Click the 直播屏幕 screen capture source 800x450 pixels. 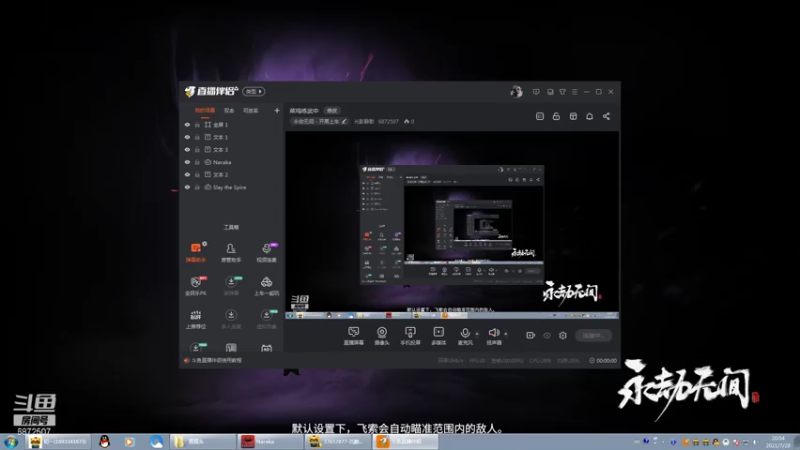(x=353, y=336)
